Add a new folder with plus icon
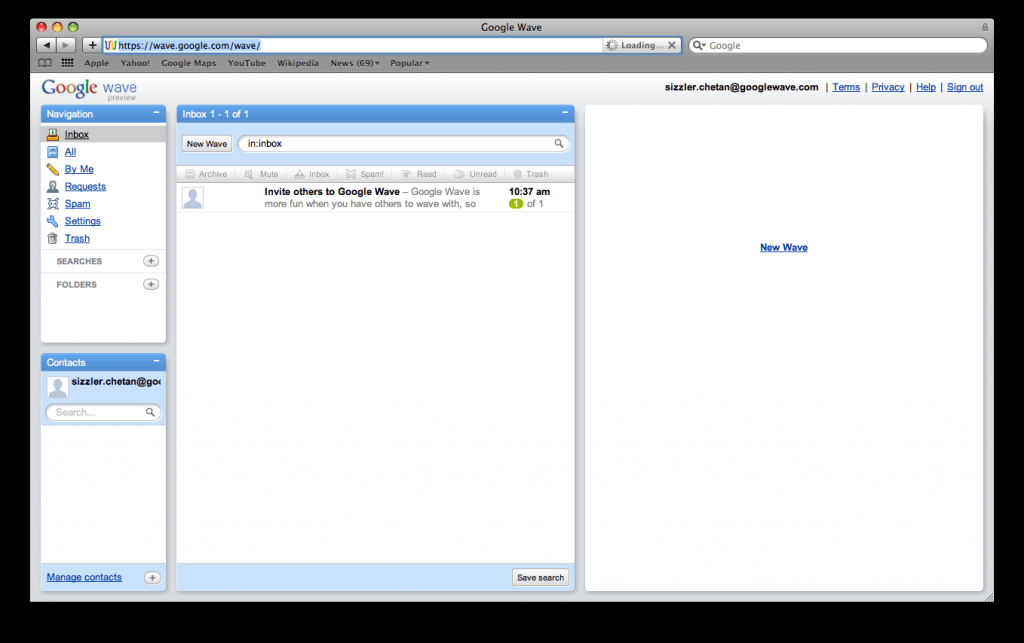Screen dimensions: 1024x643 (151, 285)
